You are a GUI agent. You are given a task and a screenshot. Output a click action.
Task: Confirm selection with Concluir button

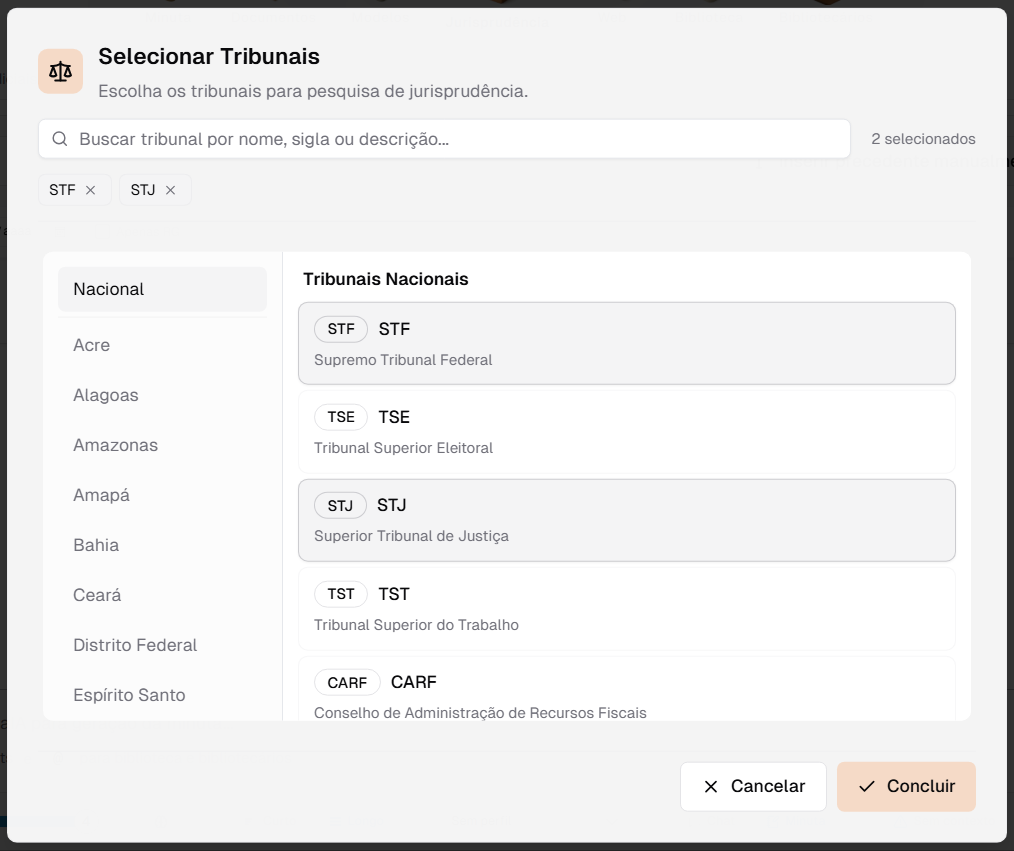906,786
